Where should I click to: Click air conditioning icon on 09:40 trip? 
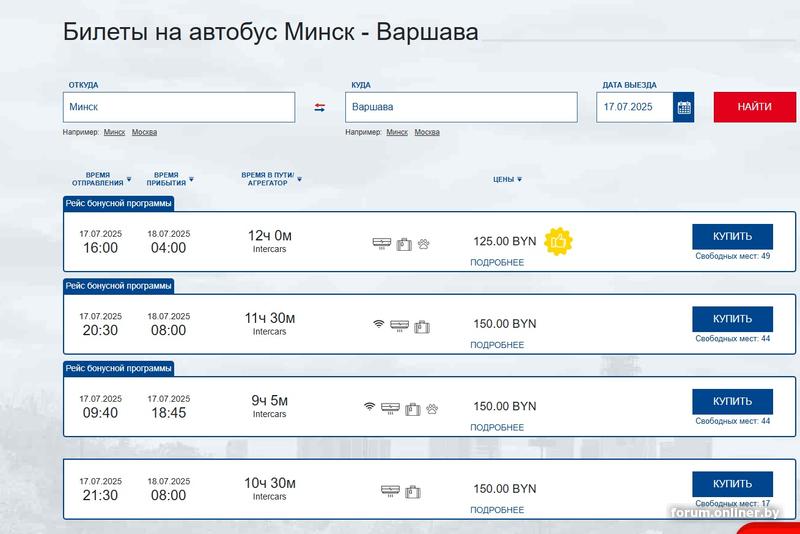tap(390, 408)
